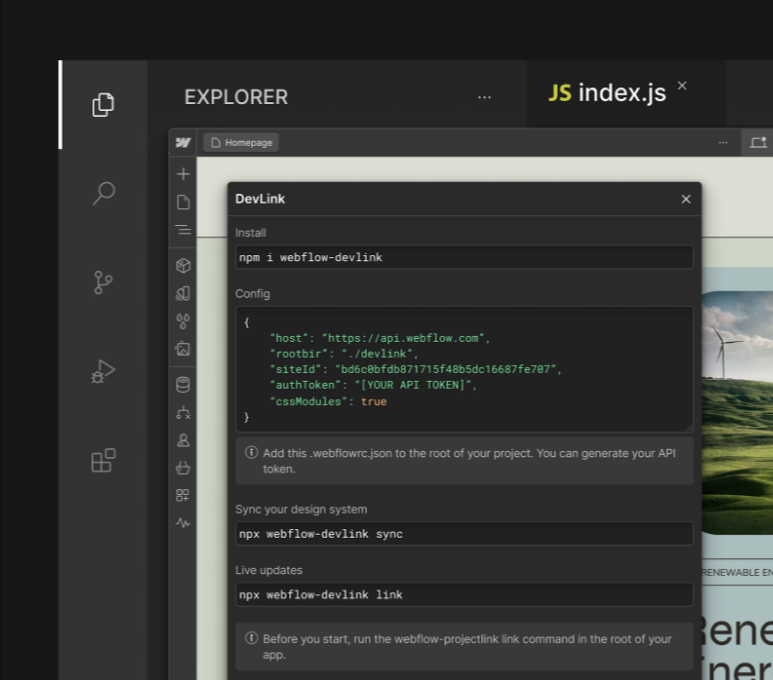The image size is (773, 680).
Task: Open the Audit activity pulse icon
Action: pyautogui.click(x=183, y=523)
